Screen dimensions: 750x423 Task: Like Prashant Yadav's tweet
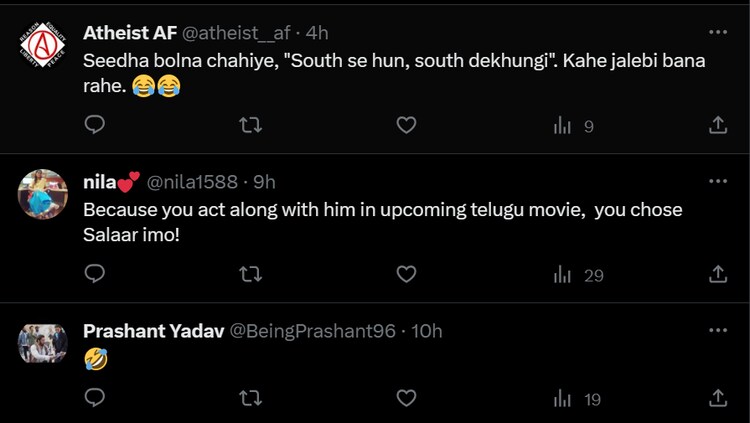coord(406,398)
